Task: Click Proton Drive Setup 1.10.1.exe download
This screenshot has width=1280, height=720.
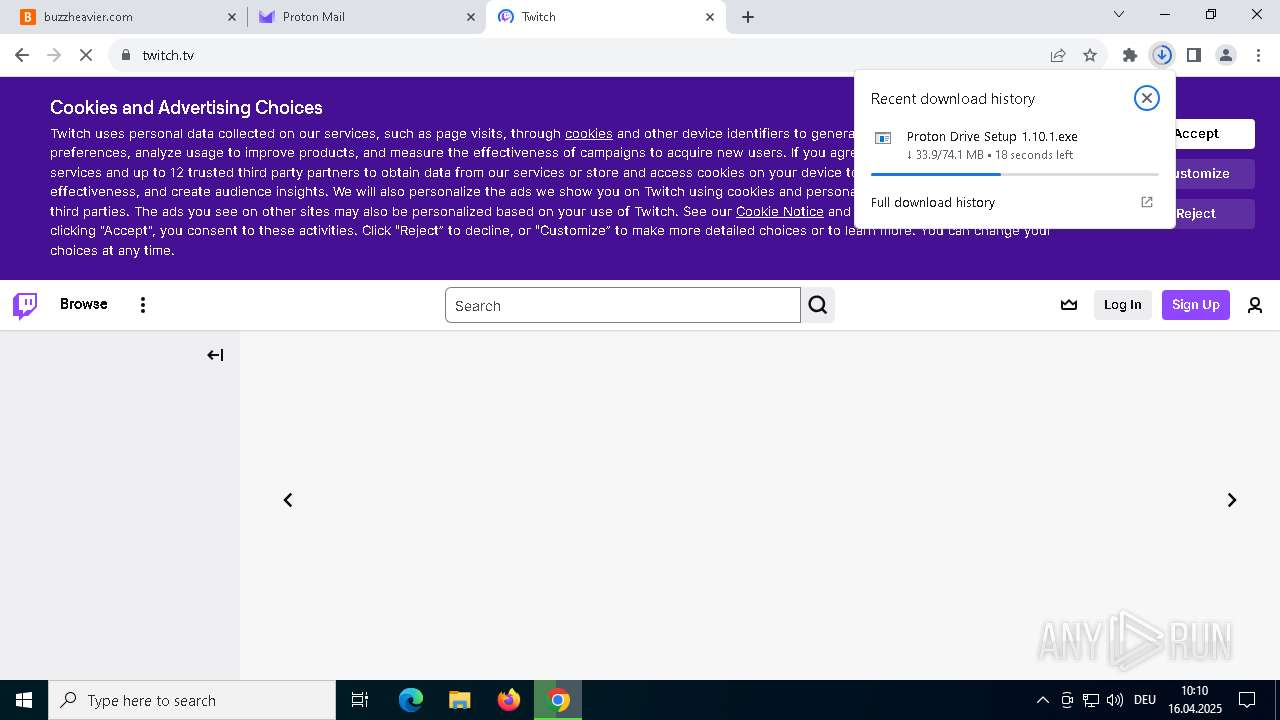Action: click(x=992, y=137)
